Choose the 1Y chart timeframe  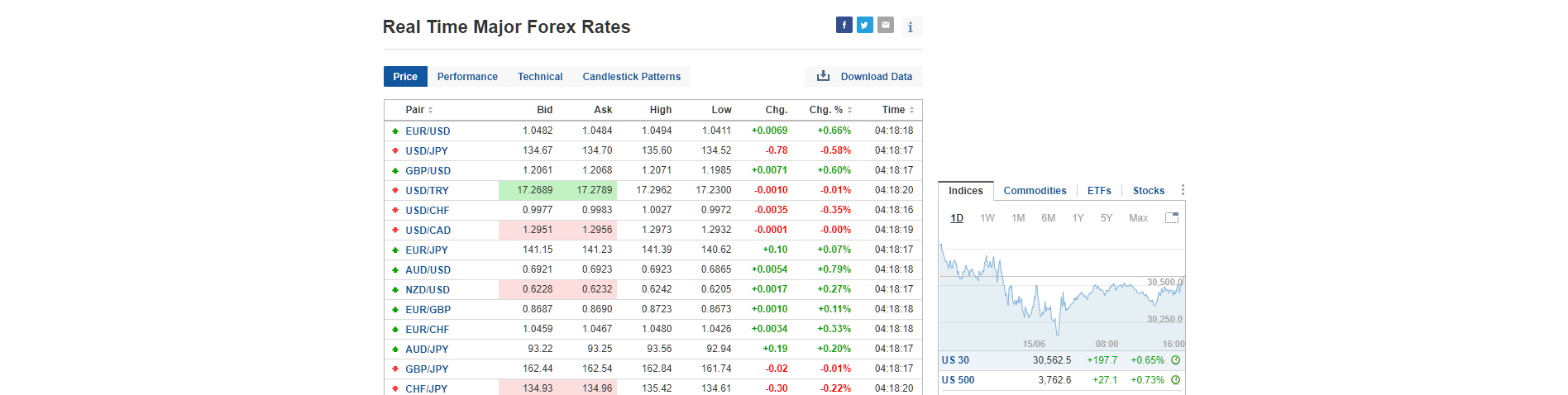1078,218
